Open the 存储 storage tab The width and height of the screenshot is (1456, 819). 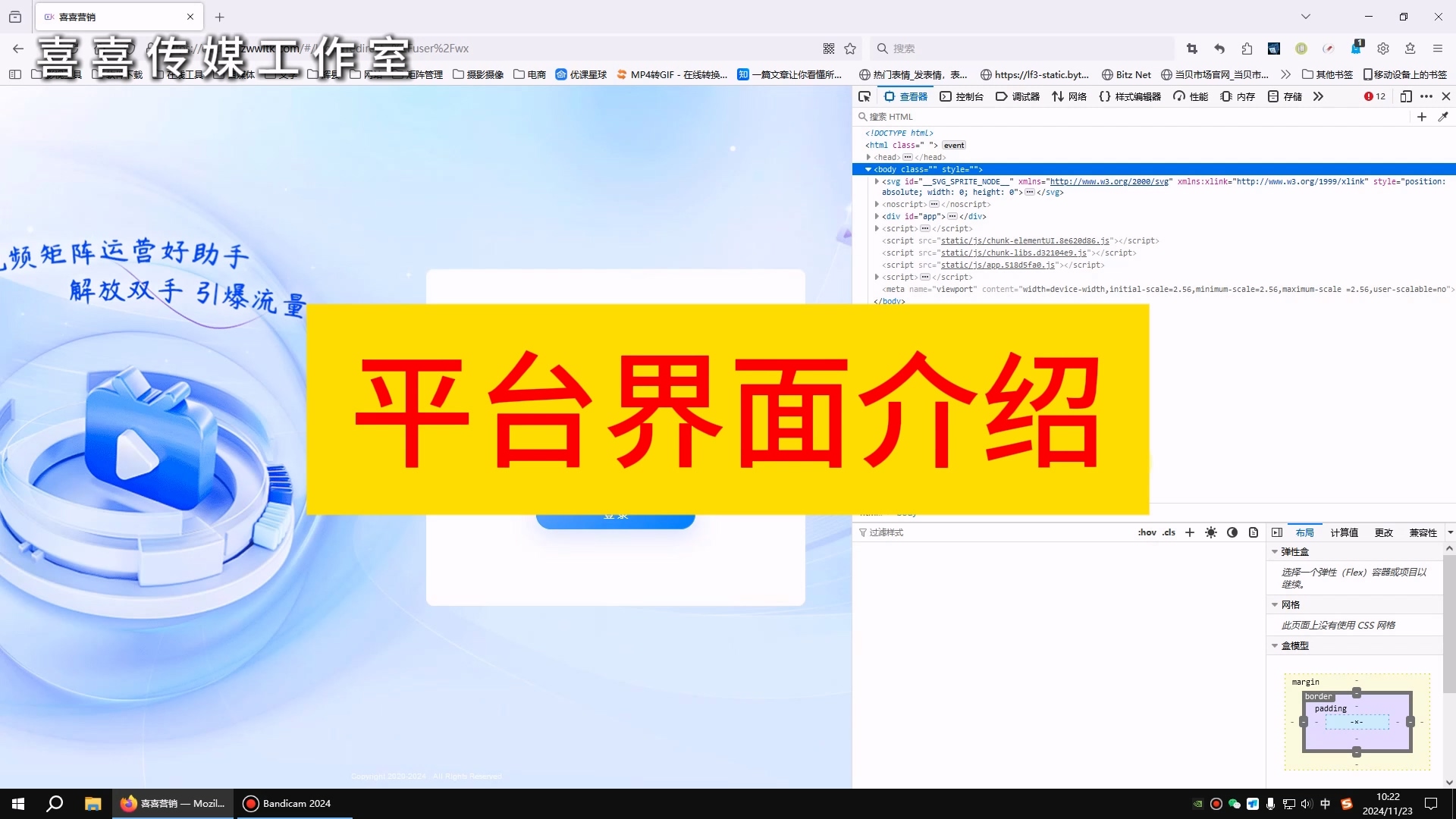(x=1285, y=96)
